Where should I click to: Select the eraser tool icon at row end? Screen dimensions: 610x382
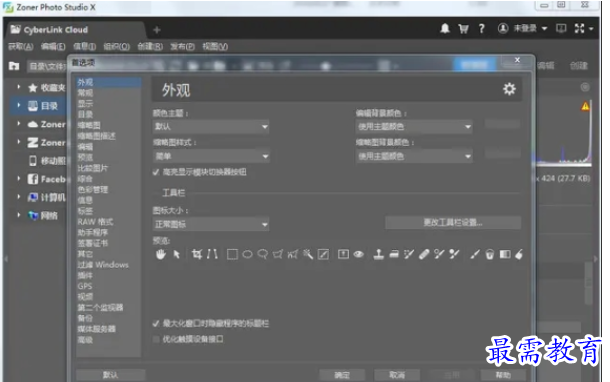click(x=519, y=254)
